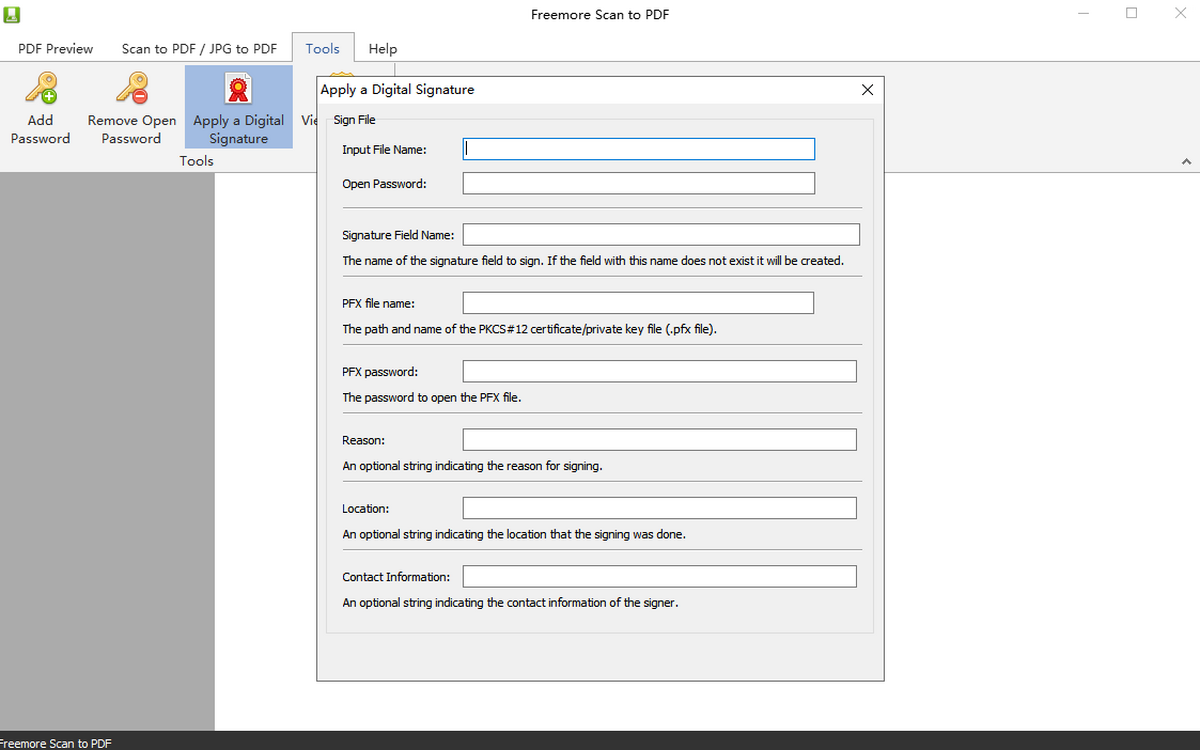The image size is (1200, 750).
Task: Switch to Scan to PDF / JPG to PDF tab
Action: (199, 48)
